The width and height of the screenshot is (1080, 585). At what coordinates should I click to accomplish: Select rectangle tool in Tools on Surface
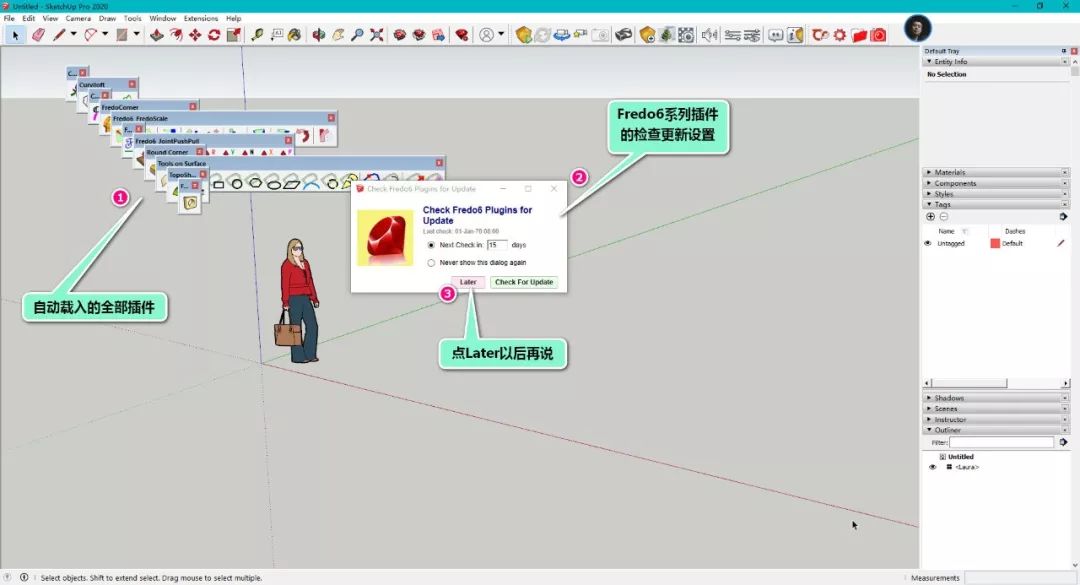point(218,184)
